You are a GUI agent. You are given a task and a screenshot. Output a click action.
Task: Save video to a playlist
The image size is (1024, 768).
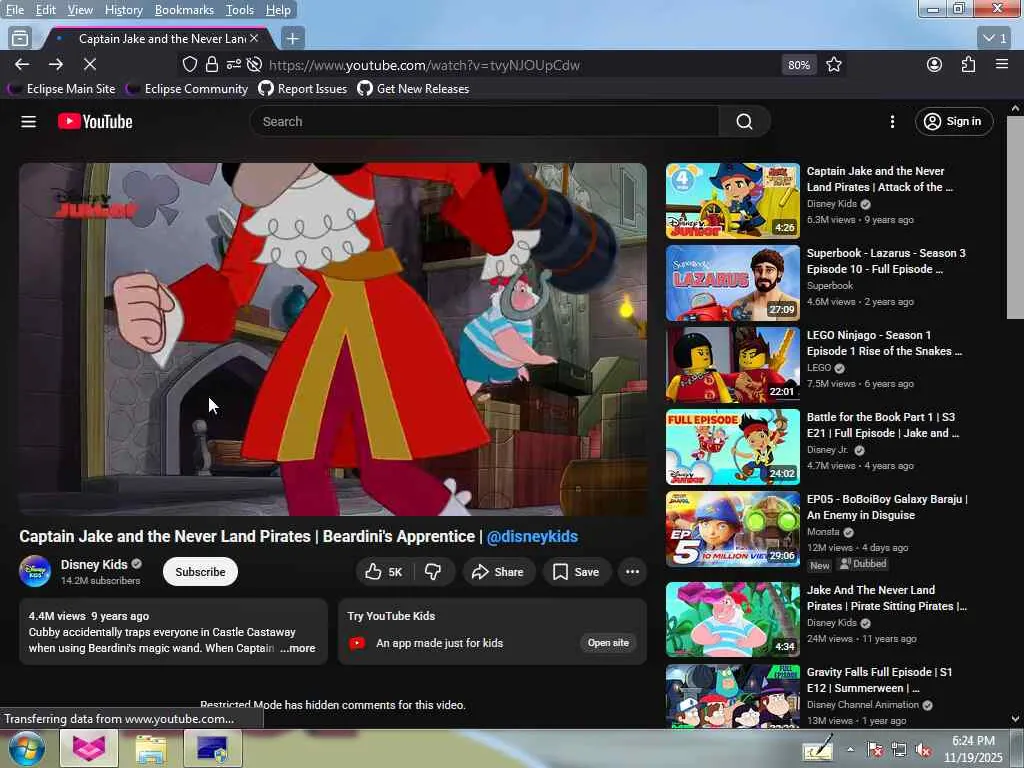tap(575, 572)
